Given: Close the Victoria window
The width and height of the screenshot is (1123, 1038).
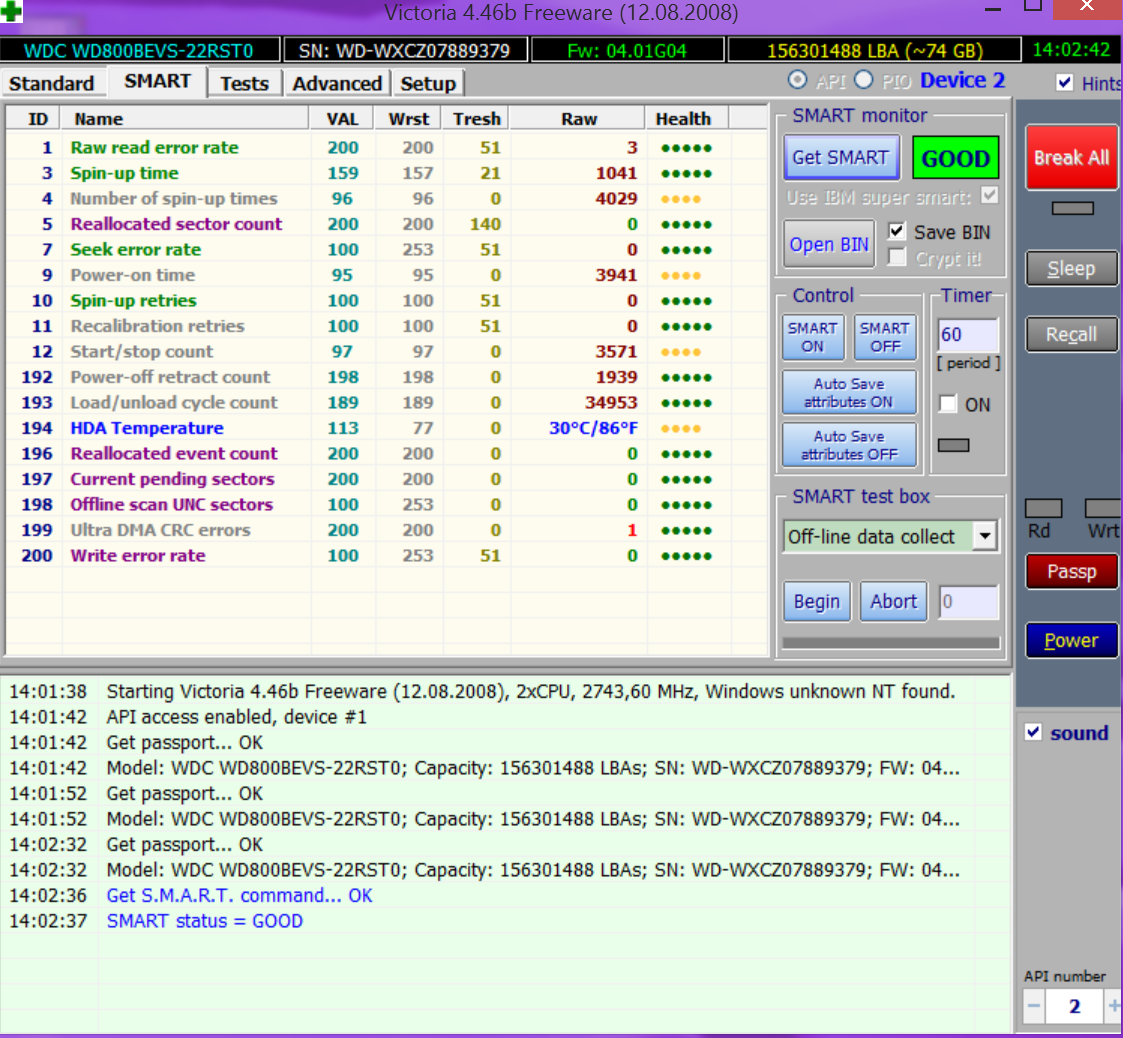Looking at the screenshot, I should coord(1086,7).
